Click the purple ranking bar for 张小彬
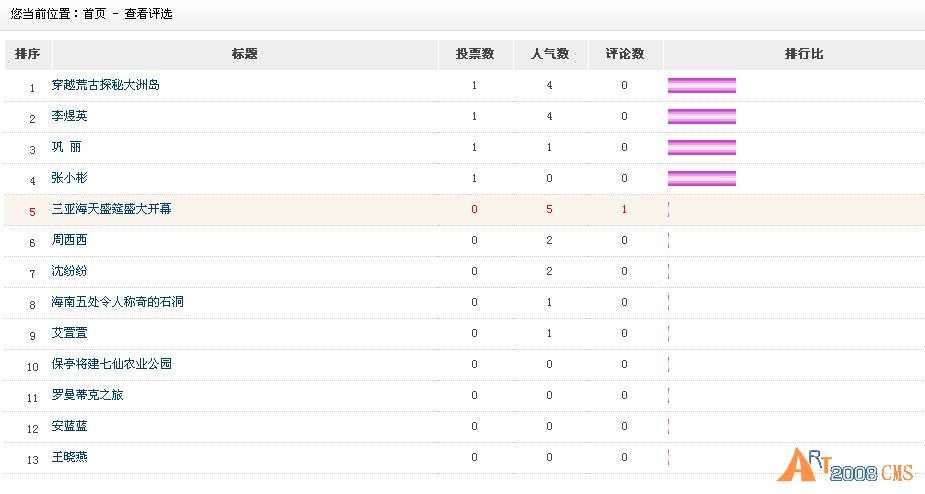This screenshot has height=494, width=925. coord(702,178)
